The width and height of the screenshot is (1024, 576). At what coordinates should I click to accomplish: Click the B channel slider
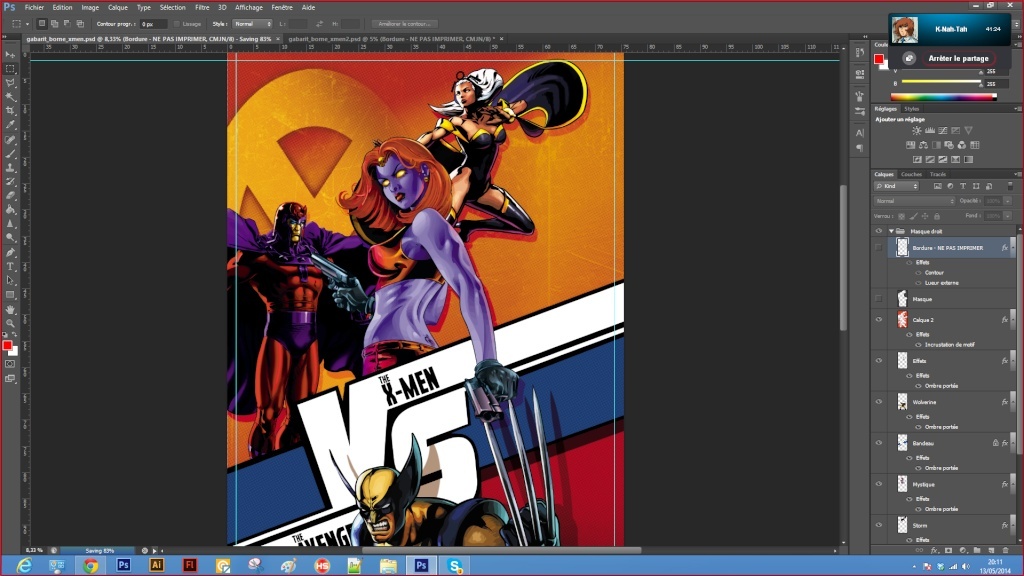click(x=941, y=83)
